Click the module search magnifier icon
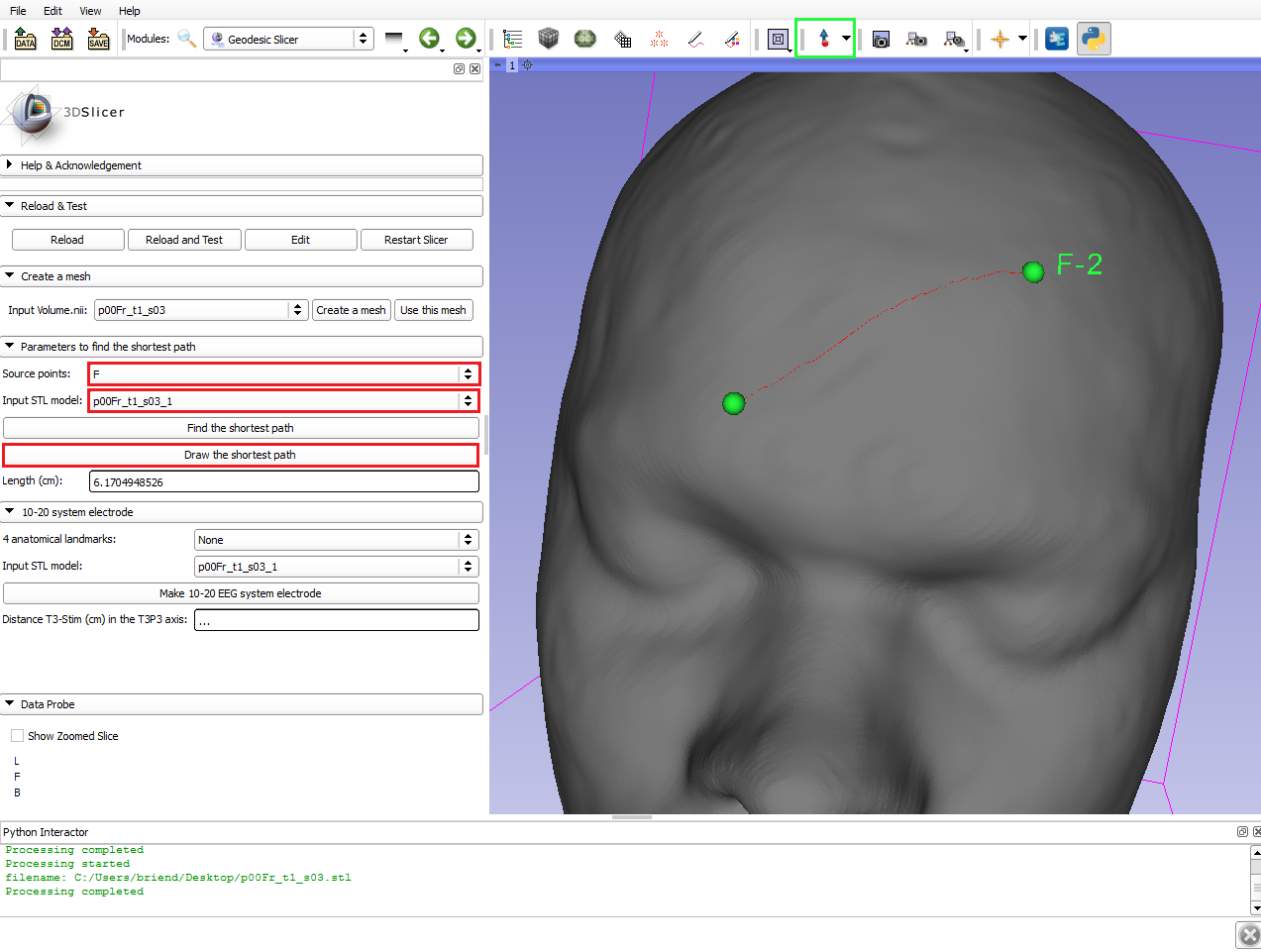The width and height of the screenshot is (1261, 952). (x=186, y=39)
